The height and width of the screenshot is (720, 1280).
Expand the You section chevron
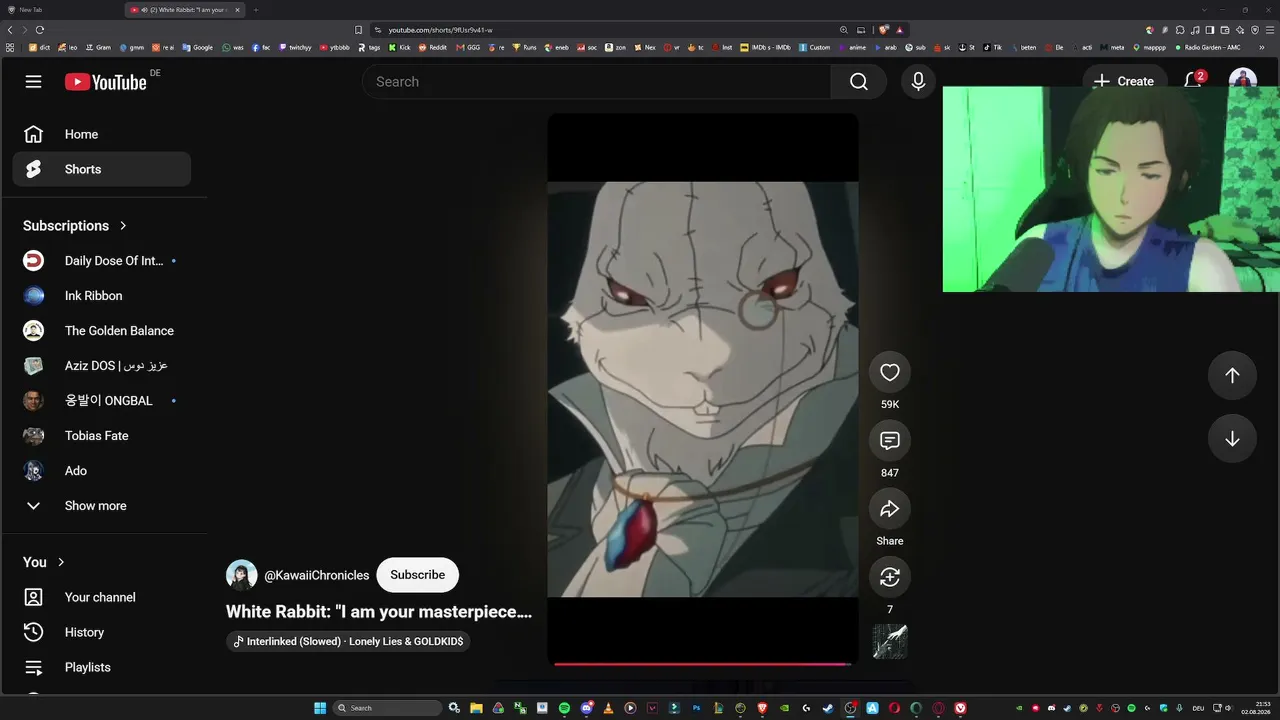coord(61,562)
